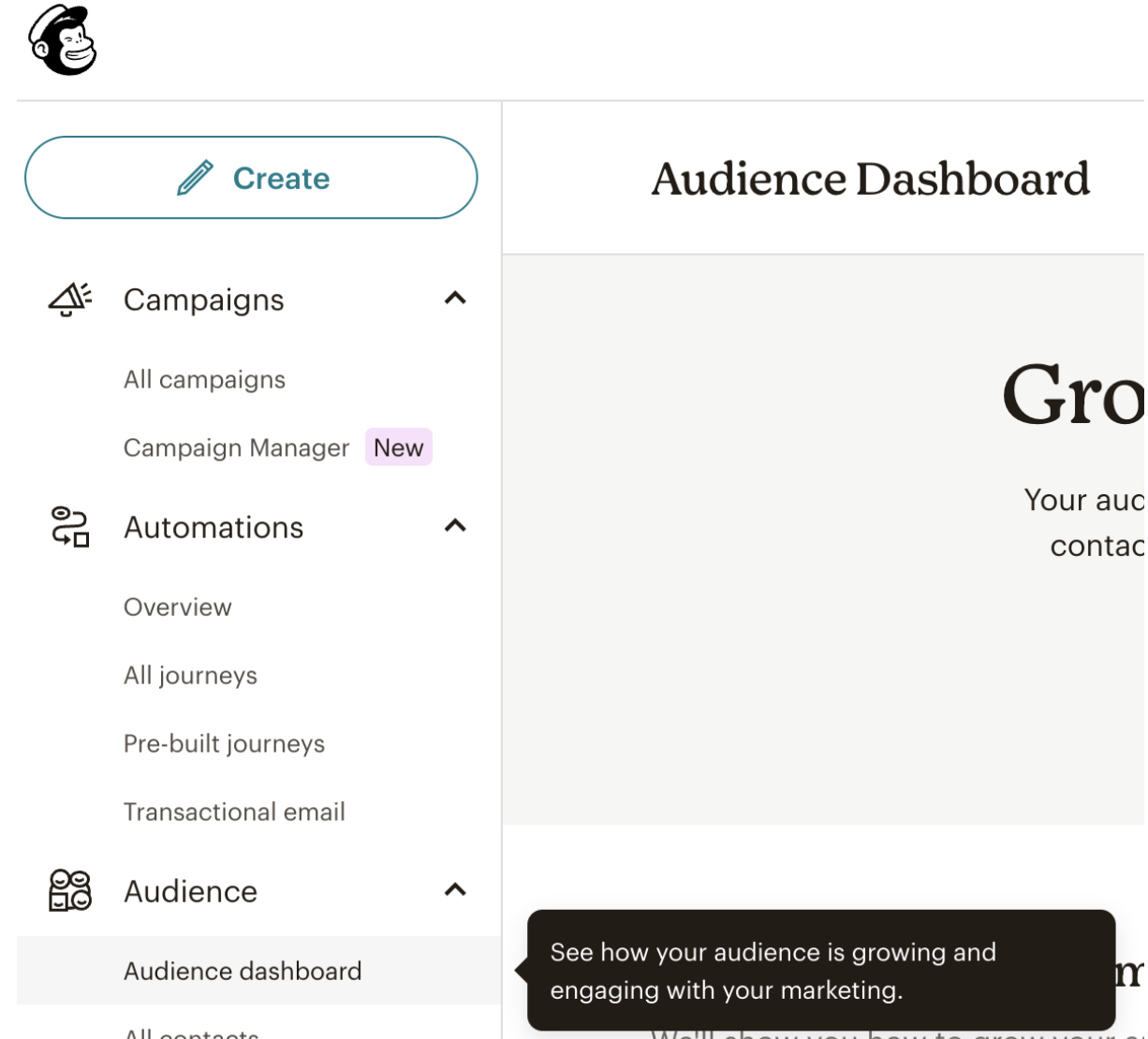This screenshot has height=1039, width=1148.
Task: Click the New badge beside Campaign Manager
Action: (398, 447)
